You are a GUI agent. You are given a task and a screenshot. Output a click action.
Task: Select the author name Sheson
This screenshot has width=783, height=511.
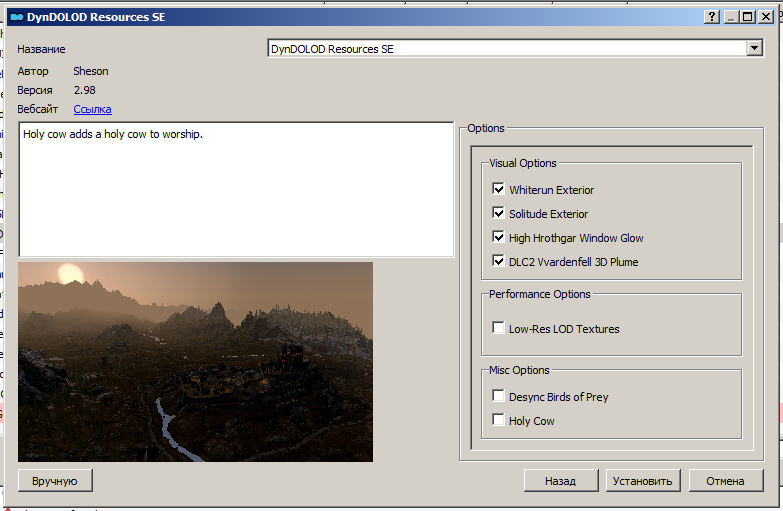(x=91, y=71)
